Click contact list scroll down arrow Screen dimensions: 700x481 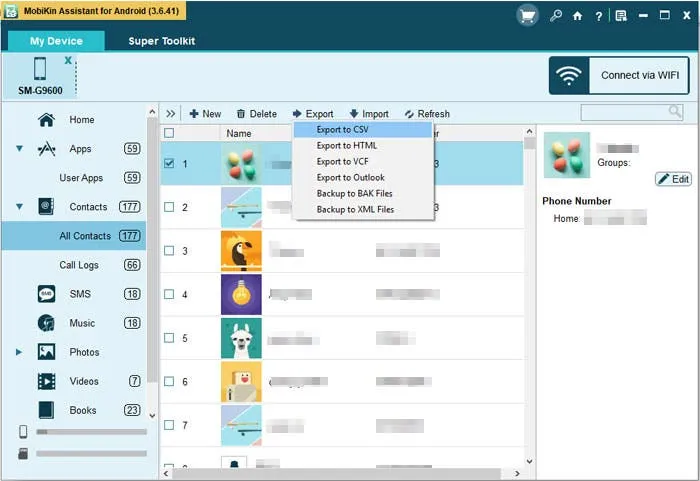pyautogui.click(x=529, y=461)
